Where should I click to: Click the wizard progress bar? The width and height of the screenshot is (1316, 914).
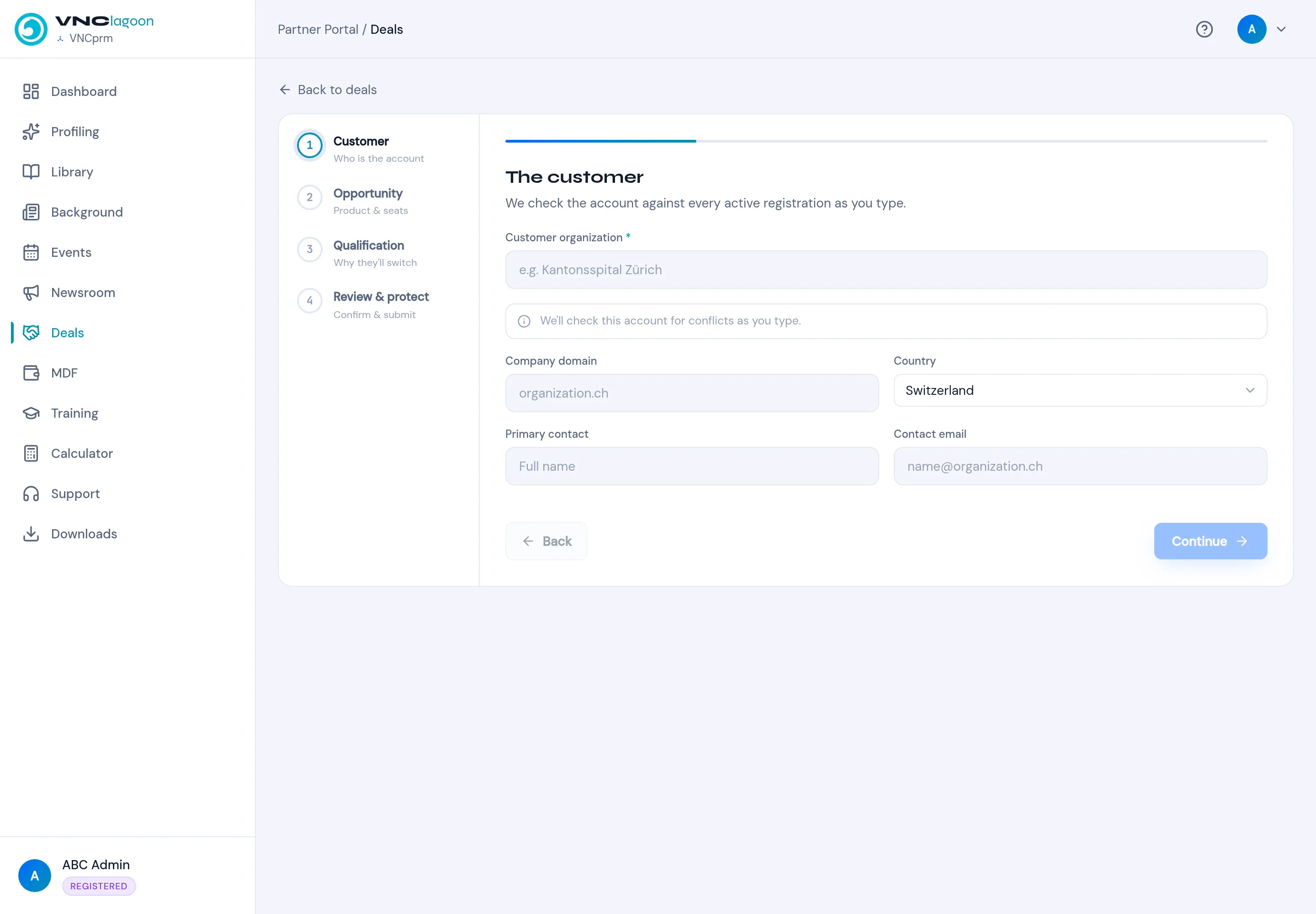[x=886, y=141]
